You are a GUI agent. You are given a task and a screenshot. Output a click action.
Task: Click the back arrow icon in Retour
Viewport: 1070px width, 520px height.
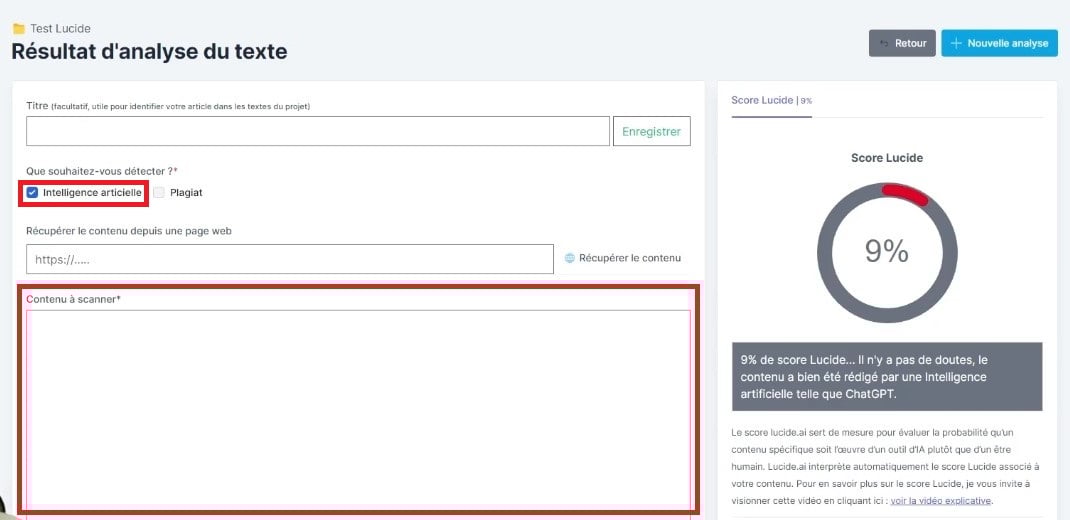click(x=884, y=44)
